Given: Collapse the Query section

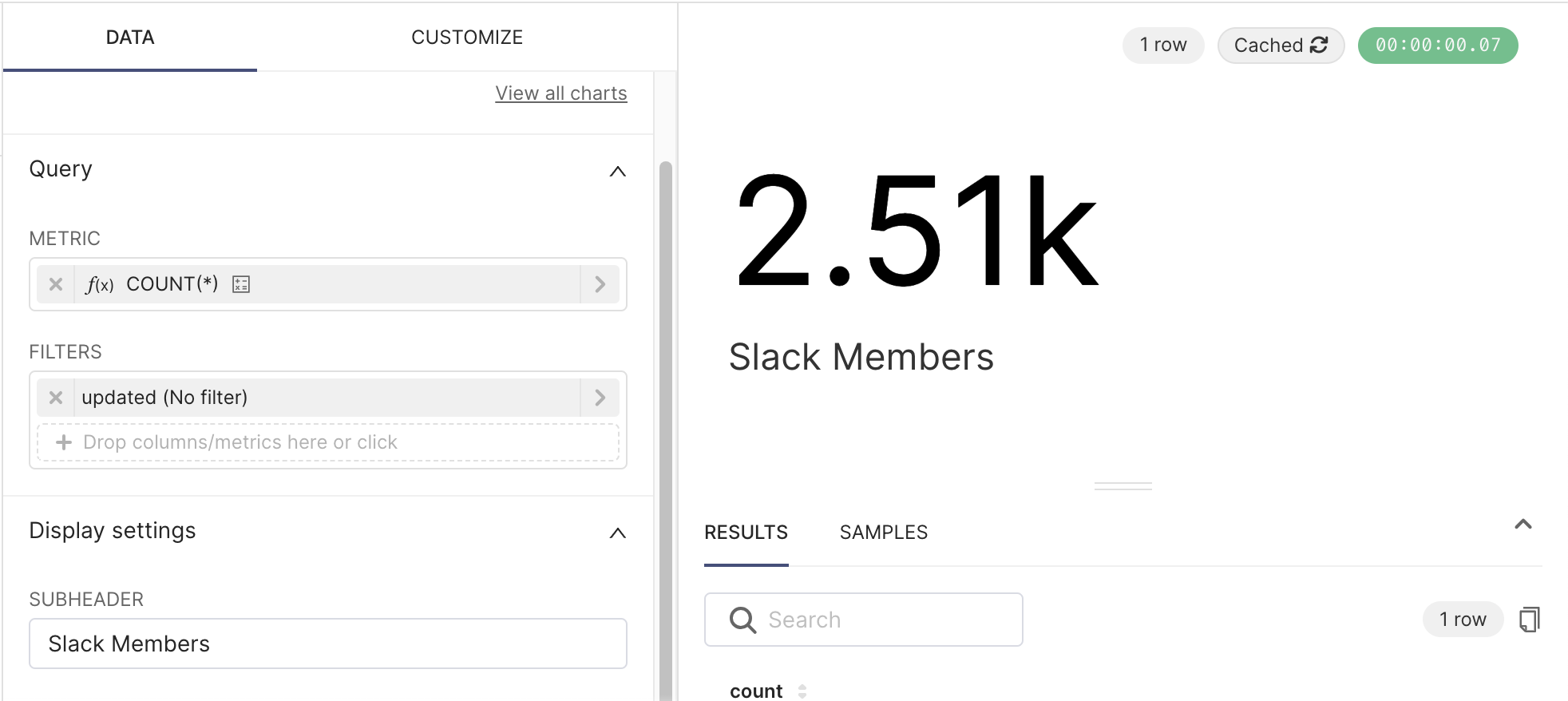Looking at the screenshot, I should click(x=617, y=171).
